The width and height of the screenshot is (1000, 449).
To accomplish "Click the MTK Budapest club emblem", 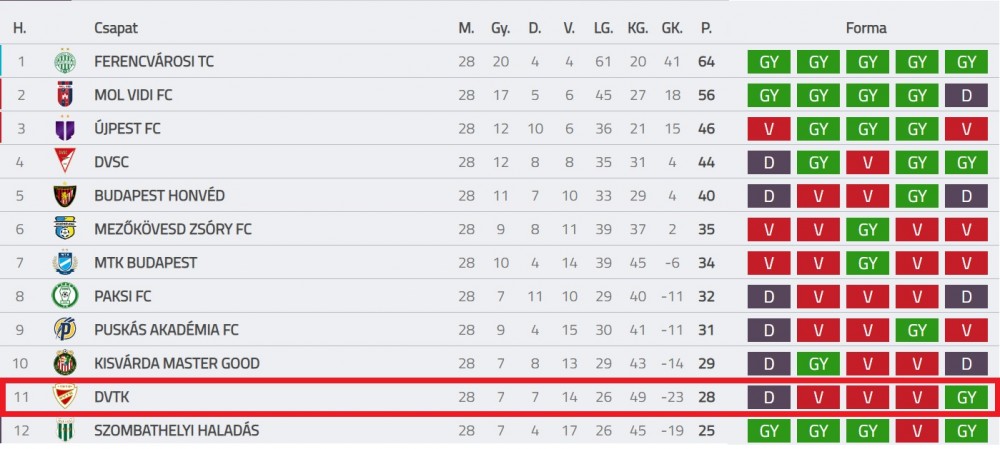I will click(64, 263).
